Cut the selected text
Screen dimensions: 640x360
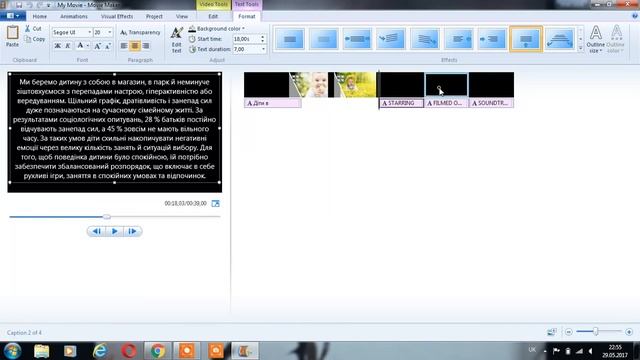[x=33, y=29]
